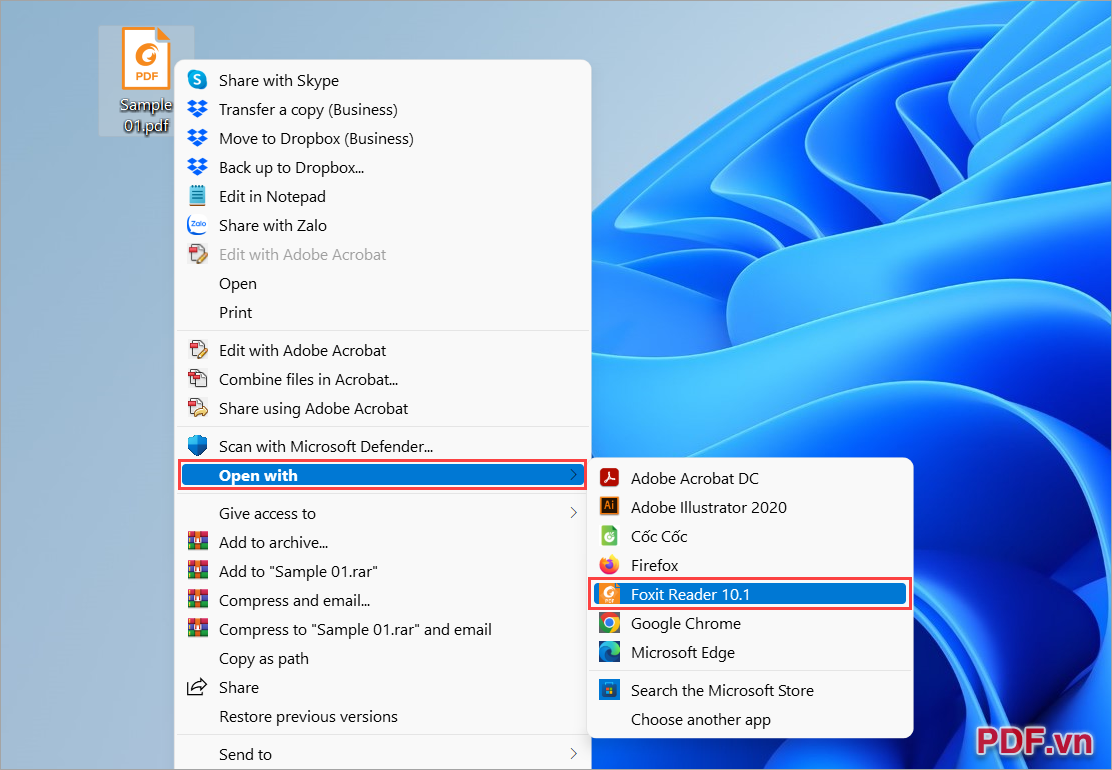Image resolution: width=1112 pixels, height=770 pixels.
Task: Select the Sample 01.pdf desktop file icon
Action: [146, 80]
